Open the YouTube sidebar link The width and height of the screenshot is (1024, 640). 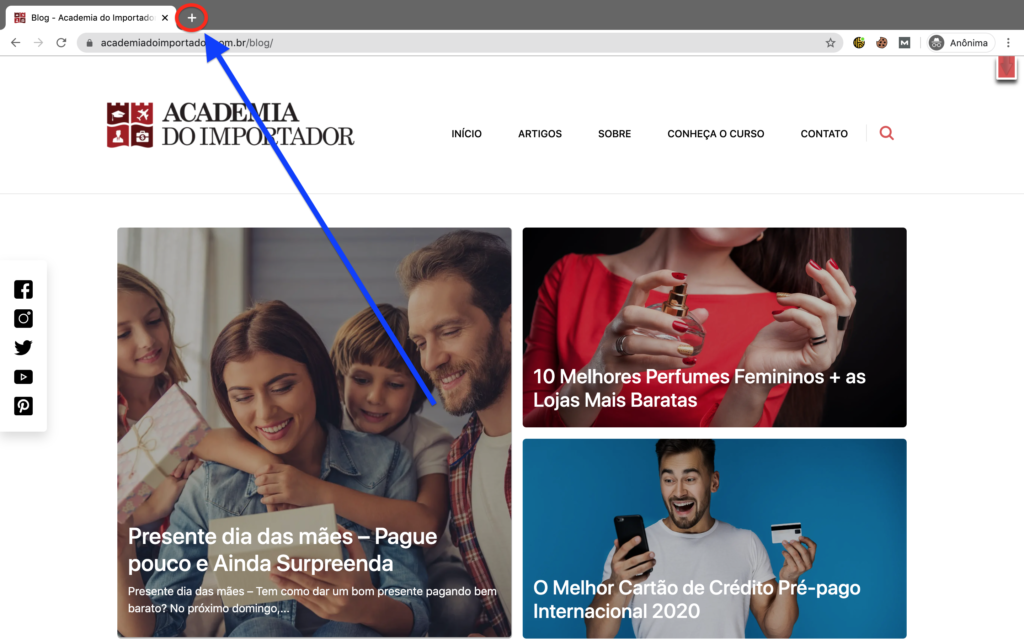(x=24, y=377)
